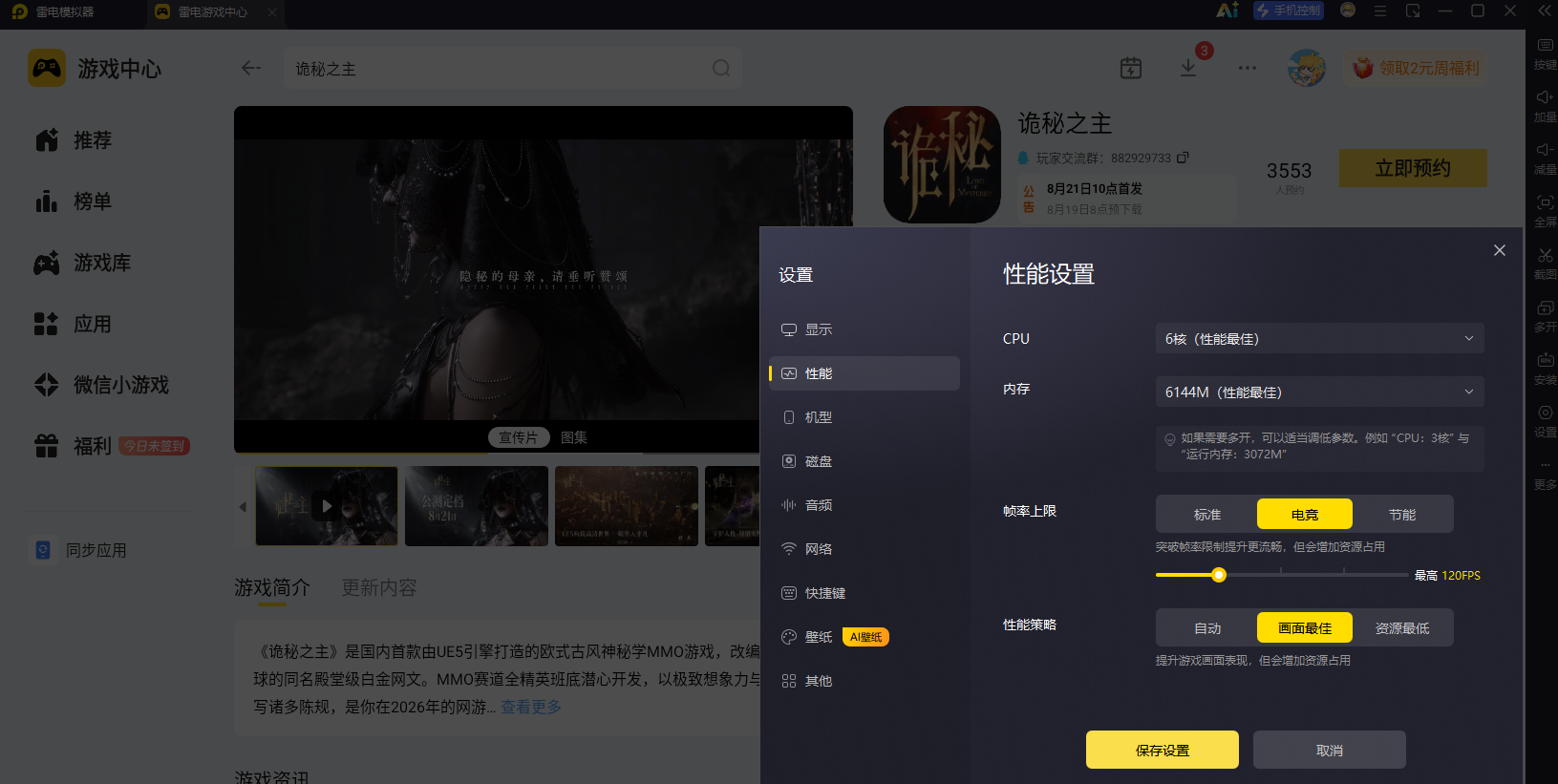
Task: Select the 标准 frame rate mode
Action: coord(1207,514)
